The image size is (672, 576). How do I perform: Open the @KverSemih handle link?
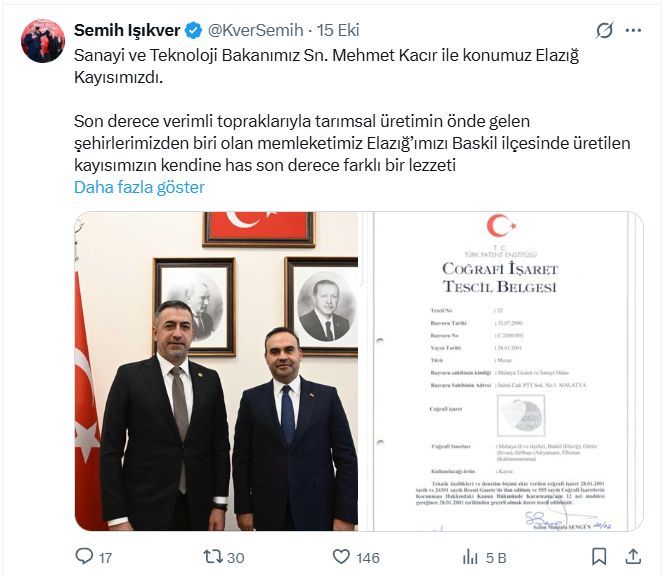click(x=255, y=30)
